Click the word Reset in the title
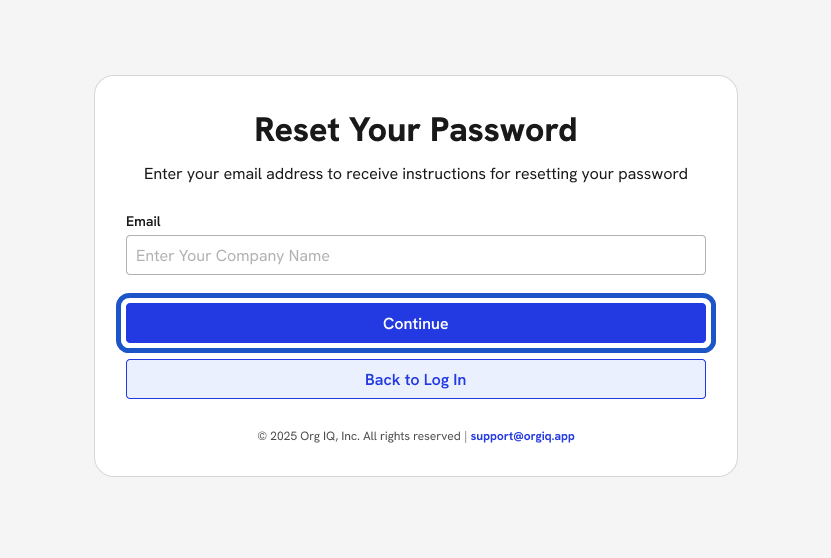 [297, 130]
